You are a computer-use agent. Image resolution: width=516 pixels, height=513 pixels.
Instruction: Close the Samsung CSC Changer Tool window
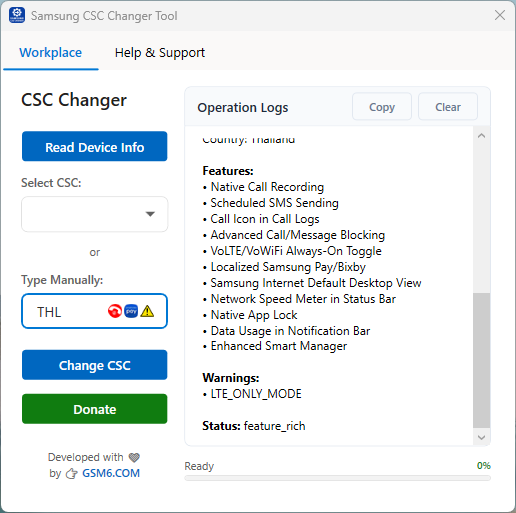pos(500,15)
